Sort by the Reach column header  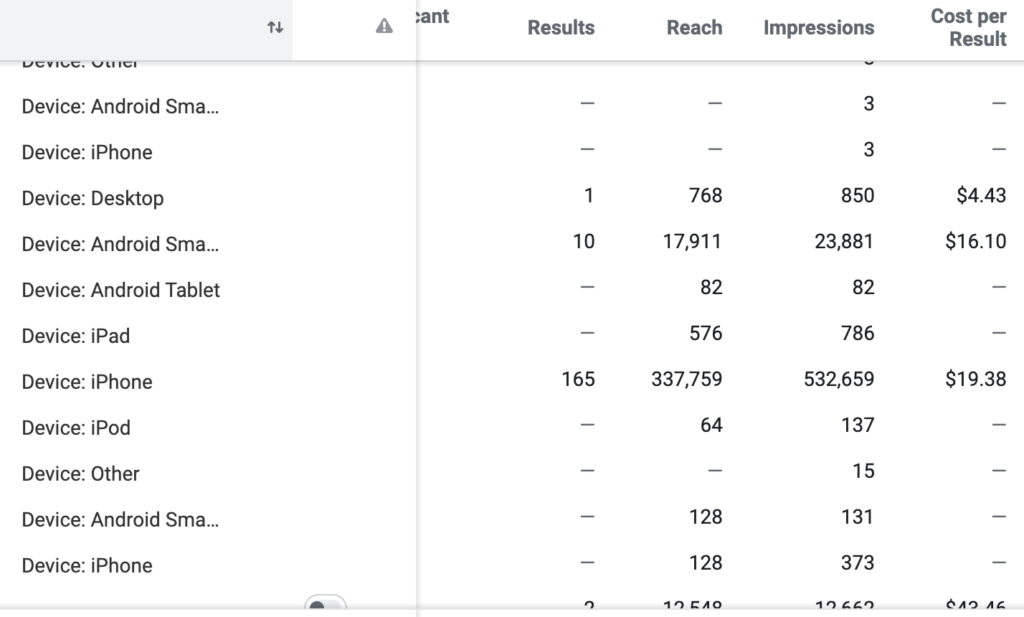pos(694,27)
